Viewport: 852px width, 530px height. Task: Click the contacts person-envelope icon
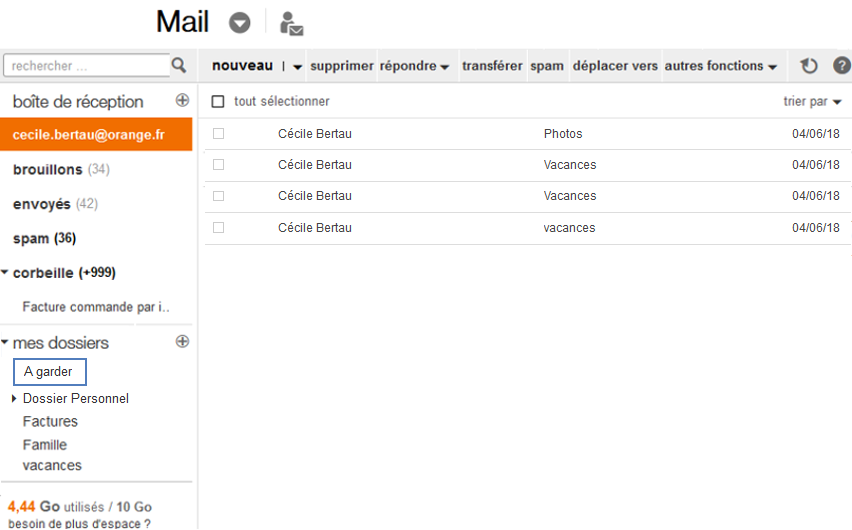tap(291, 23)
